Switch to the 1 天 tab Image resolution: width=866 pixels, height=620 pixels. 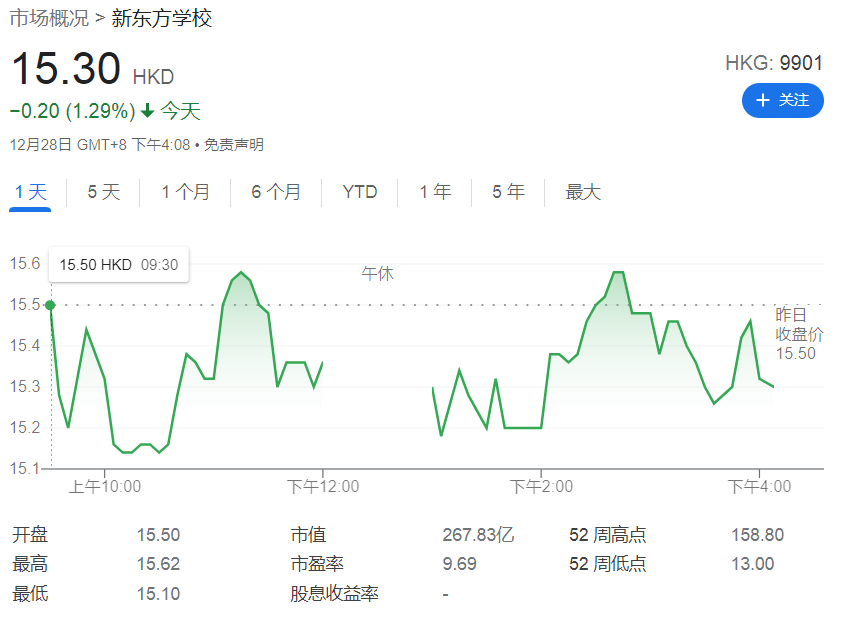click(x=30, y=192)
